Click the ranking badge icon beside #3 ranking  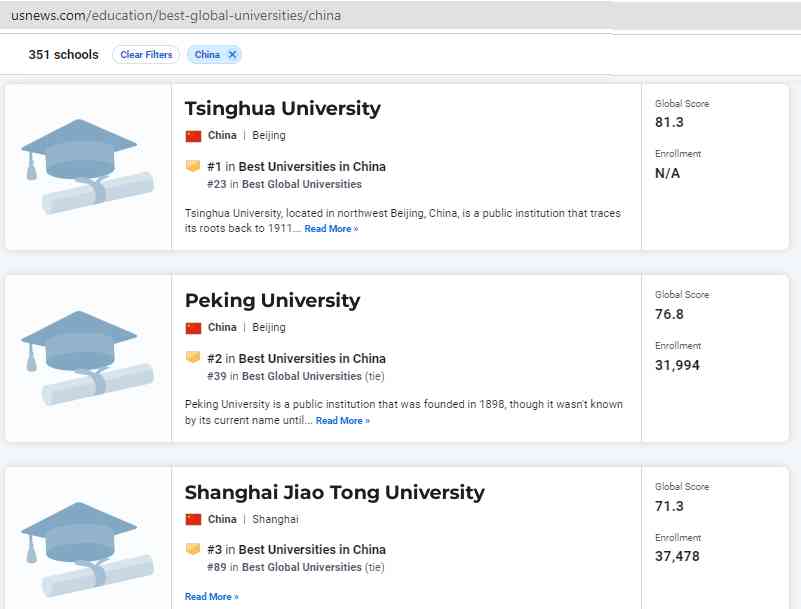193,549
